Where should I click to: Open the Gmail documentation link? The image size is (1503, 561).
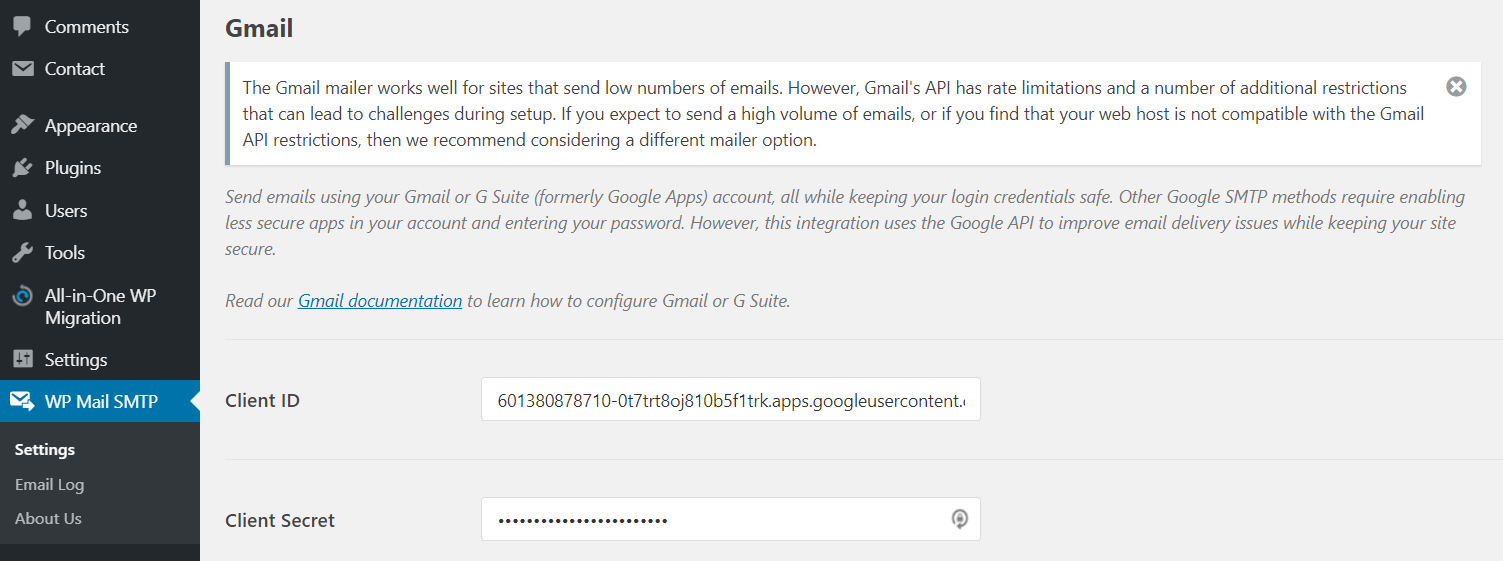[x=380, y=300]
